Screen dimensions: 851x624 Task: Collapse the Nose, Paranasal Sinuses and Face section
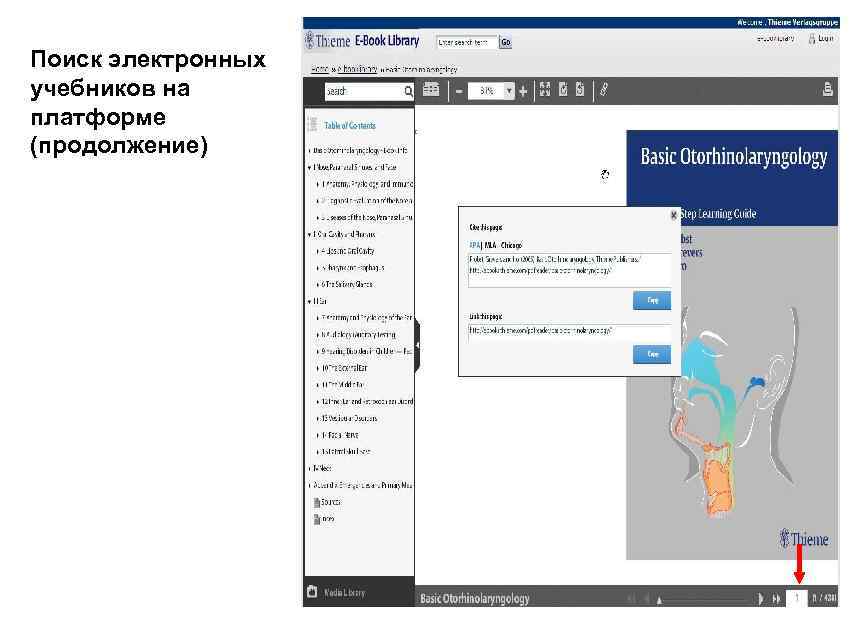pyautogui.click(x=309, y=168)
